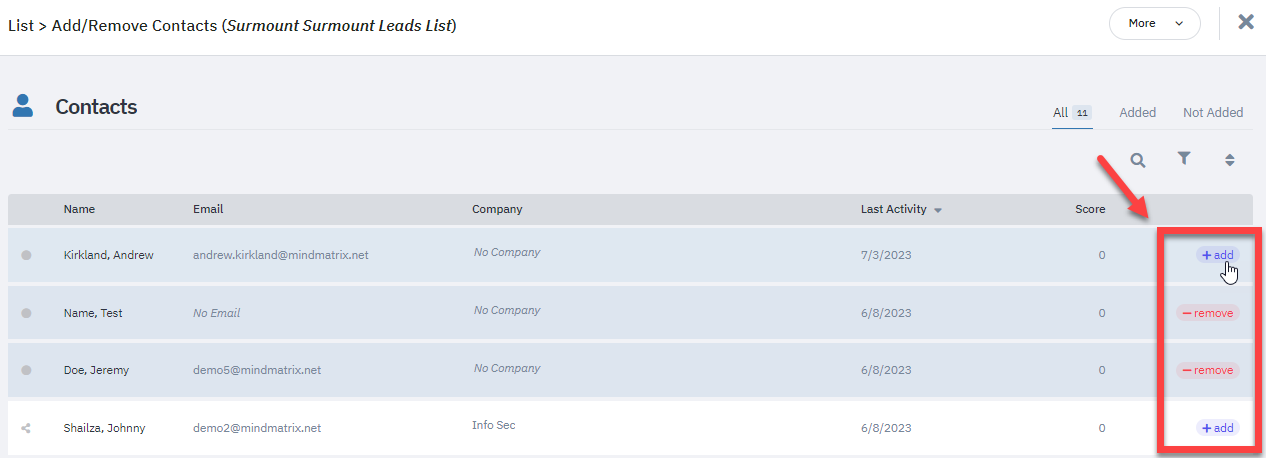This screenshot has width=1266, height=458.
Task: Select the All contacts tab
Action: (1061, 113)
